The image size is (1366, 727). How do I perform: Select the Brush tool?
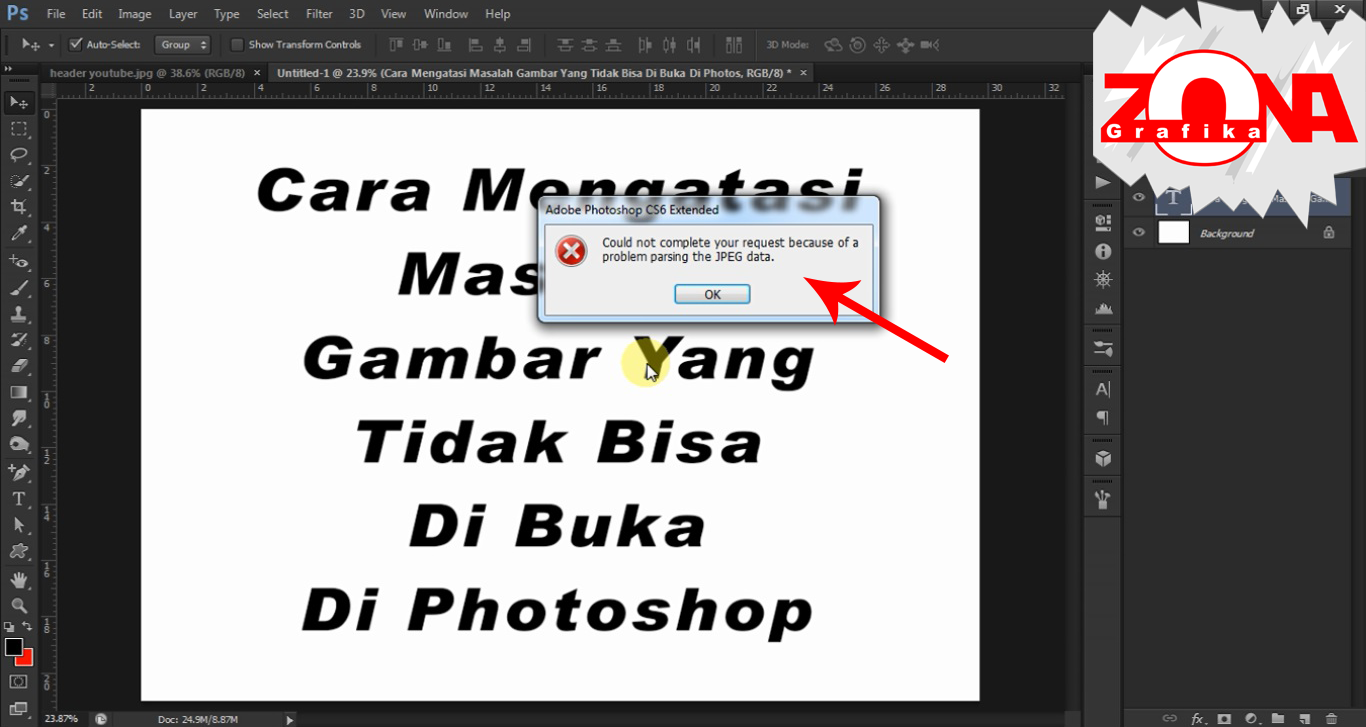tap(19, 288)
